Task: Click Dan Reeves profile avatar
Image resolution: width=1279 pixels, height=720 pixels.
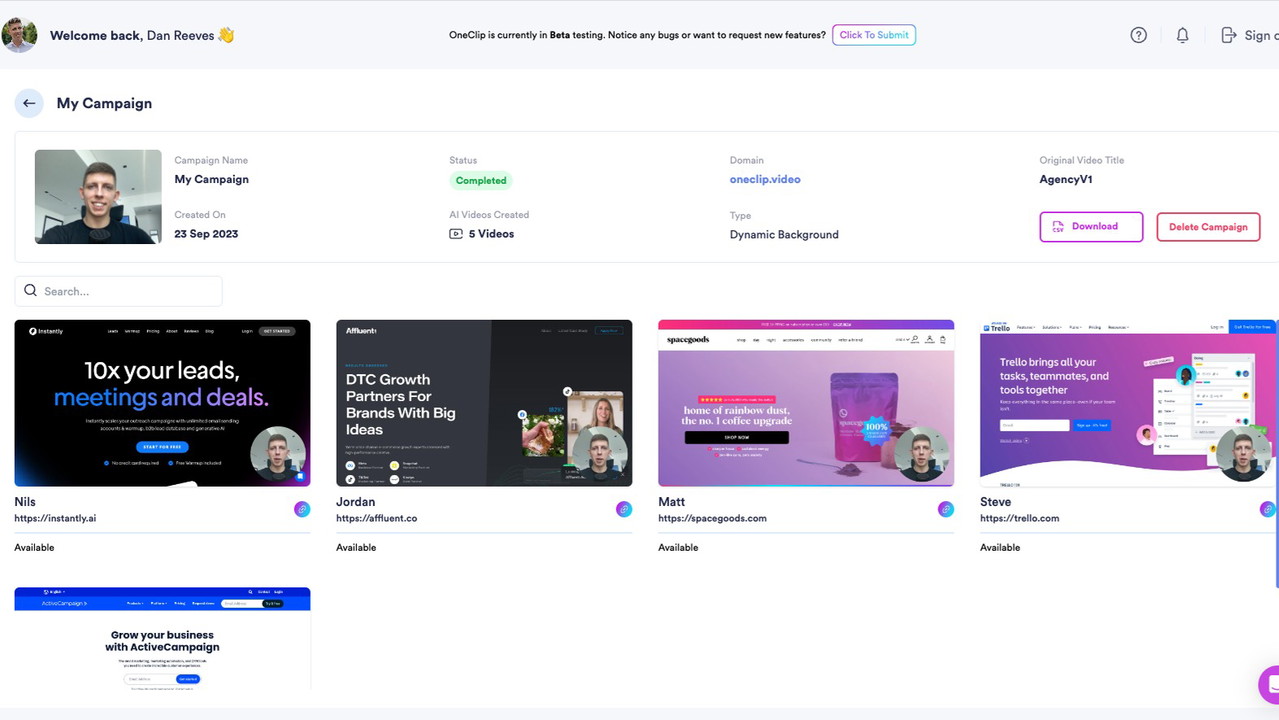Action: pyautogui.click(x=19, y=35)
